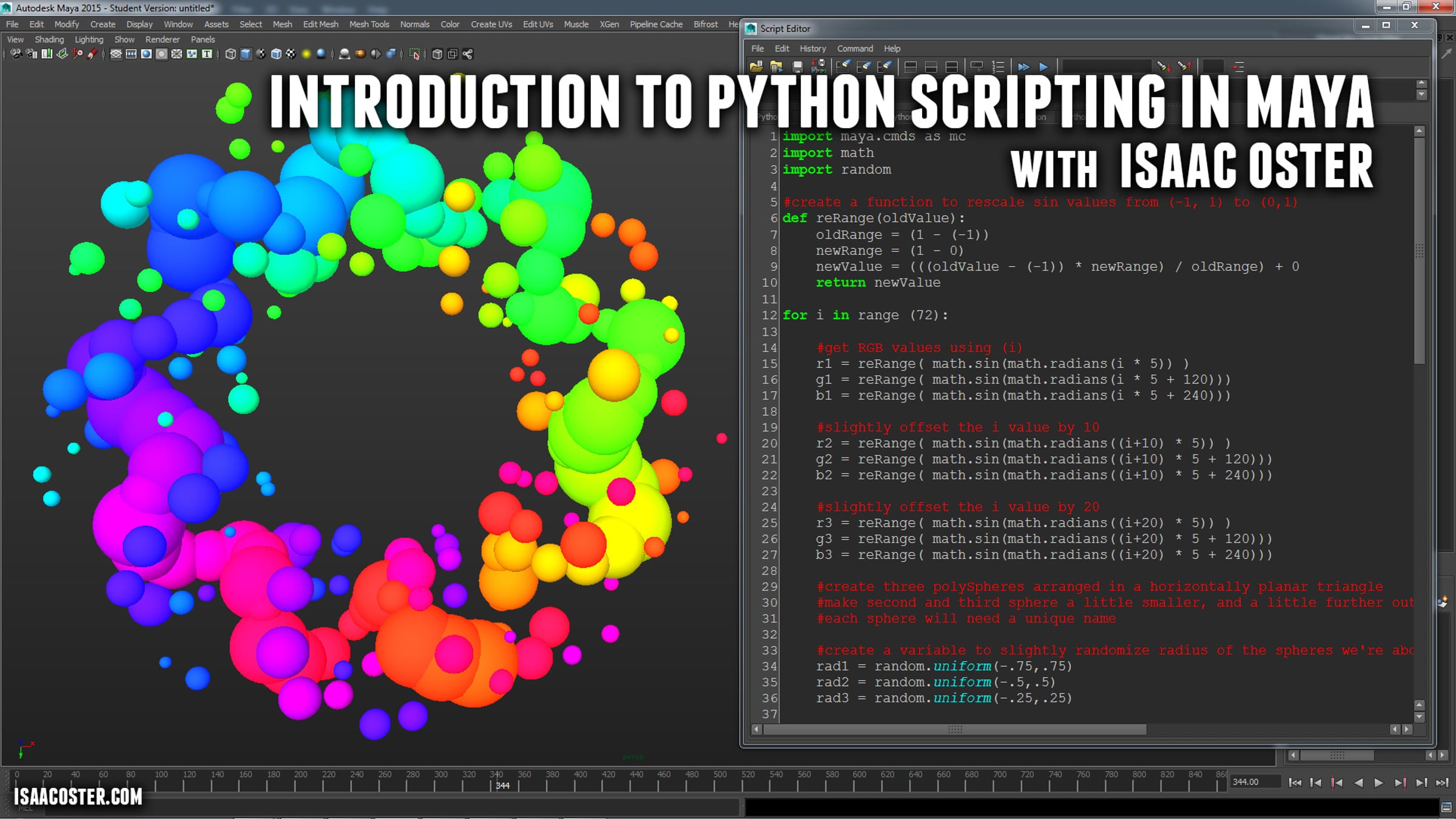Click the Load Script icon in Script Editor
Viewport: 1456px width, 819px height.
[x=756, y=67]
